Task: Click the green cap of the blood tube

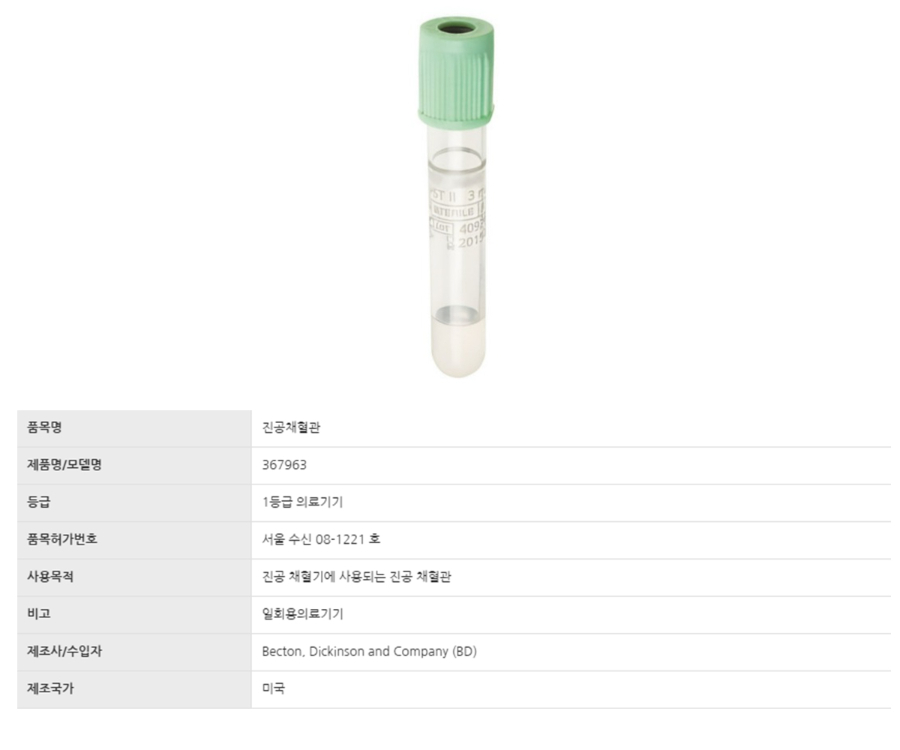Action: pyautogui.click(x=455, y=85)
